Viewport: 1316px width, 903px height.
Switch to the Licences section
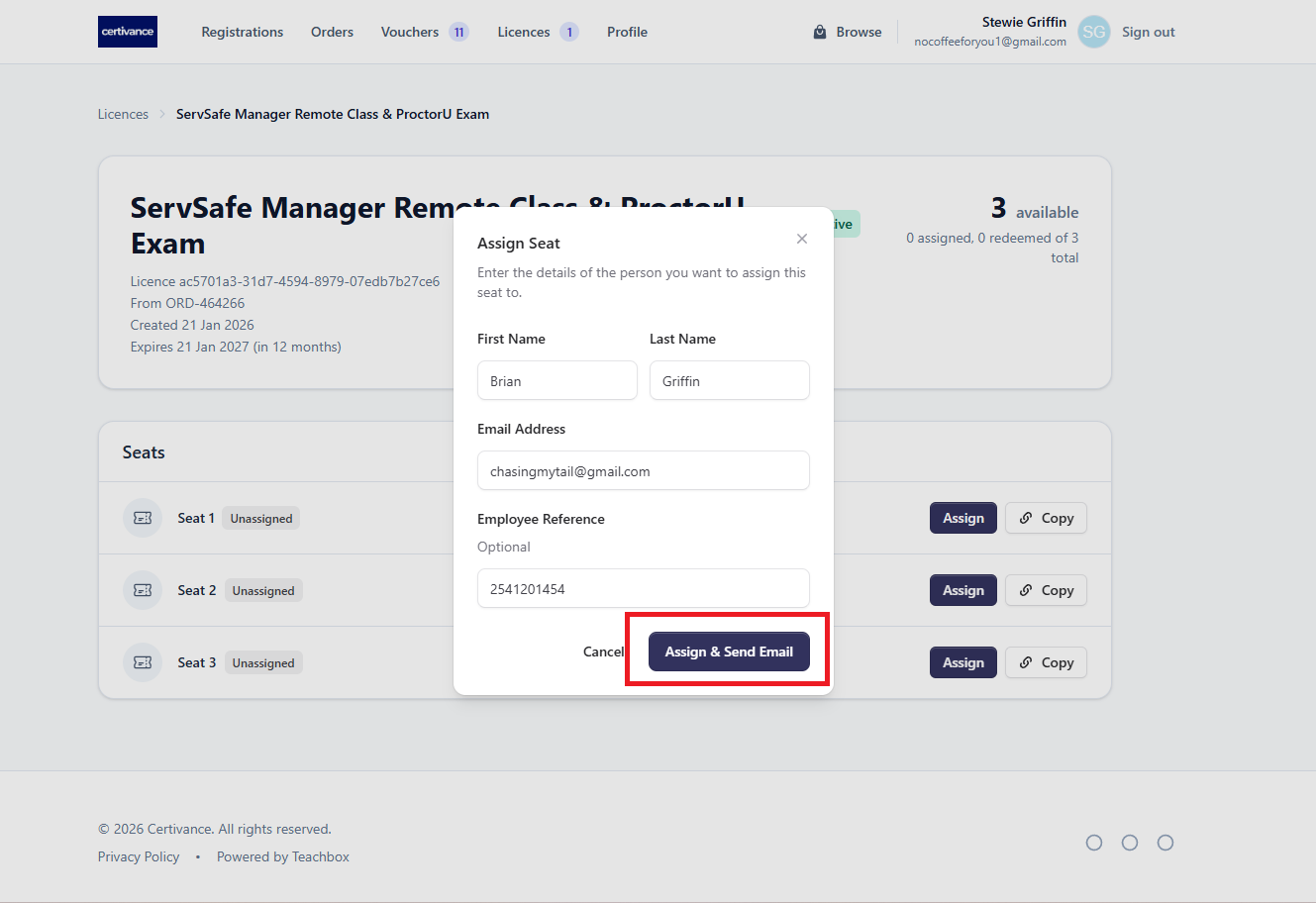click(524, 32)
